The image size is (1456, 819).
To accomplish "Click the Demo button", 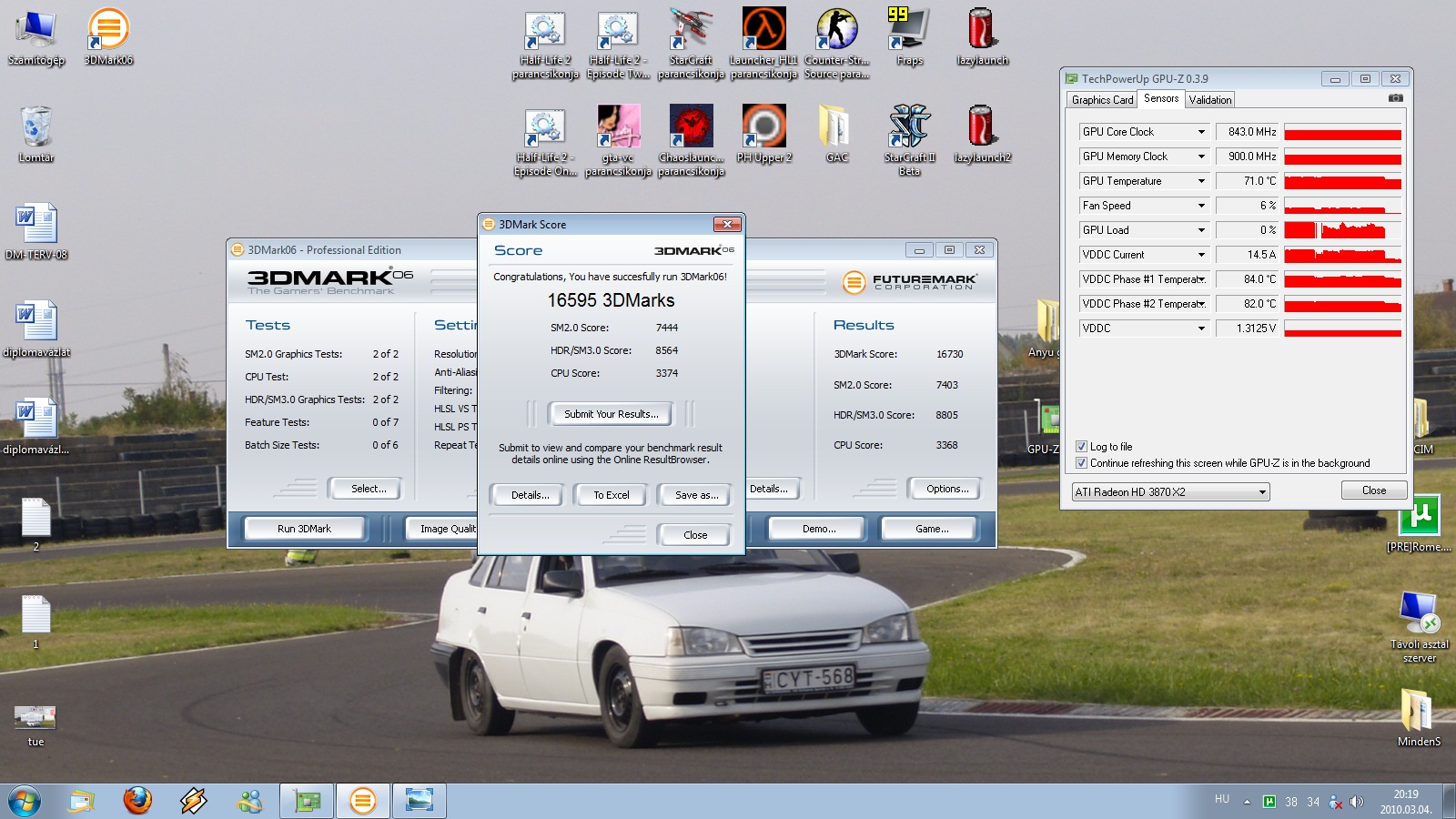I will pos(818,529).
